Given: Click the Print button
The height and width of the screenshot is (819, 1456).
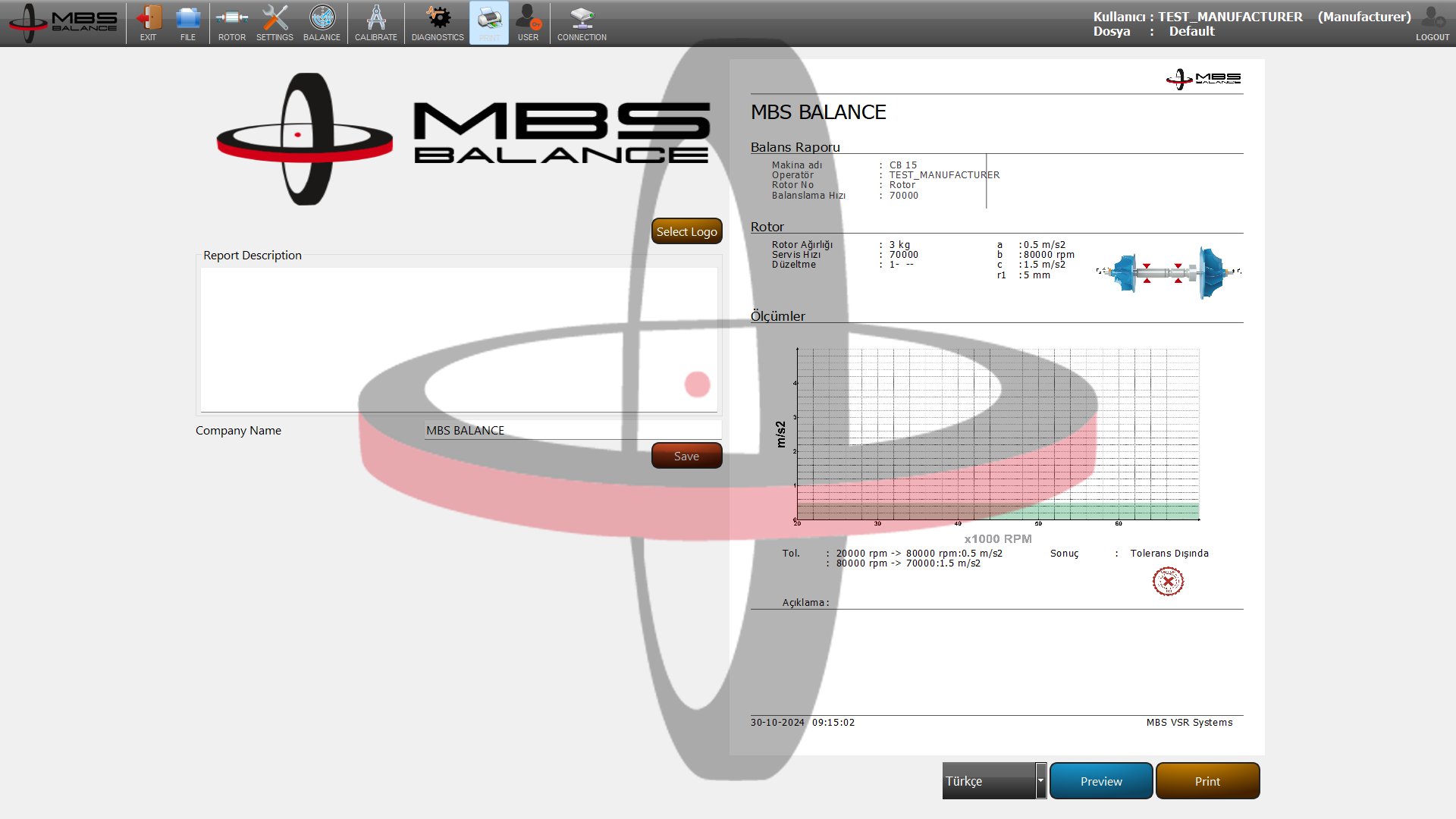Looking at the screenshot, I should (x=1207, y=780).
